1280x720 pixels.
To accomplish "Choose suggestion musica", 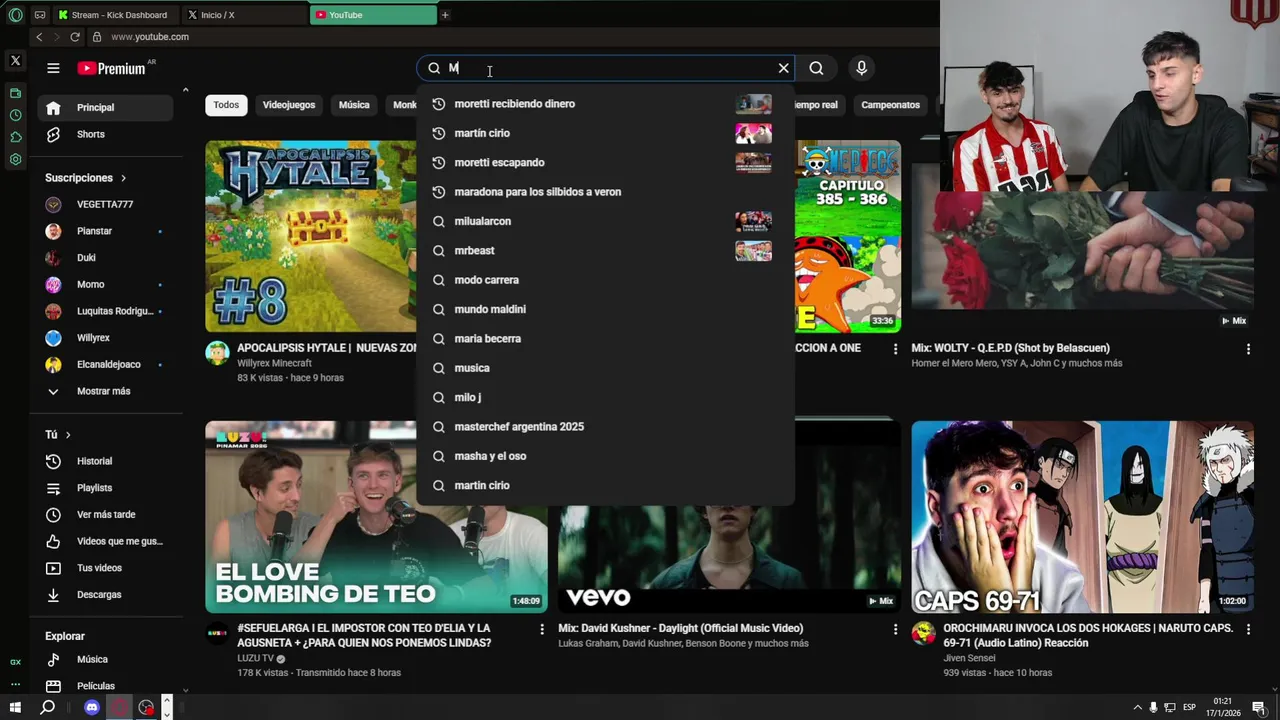I will tap(605, 368).
